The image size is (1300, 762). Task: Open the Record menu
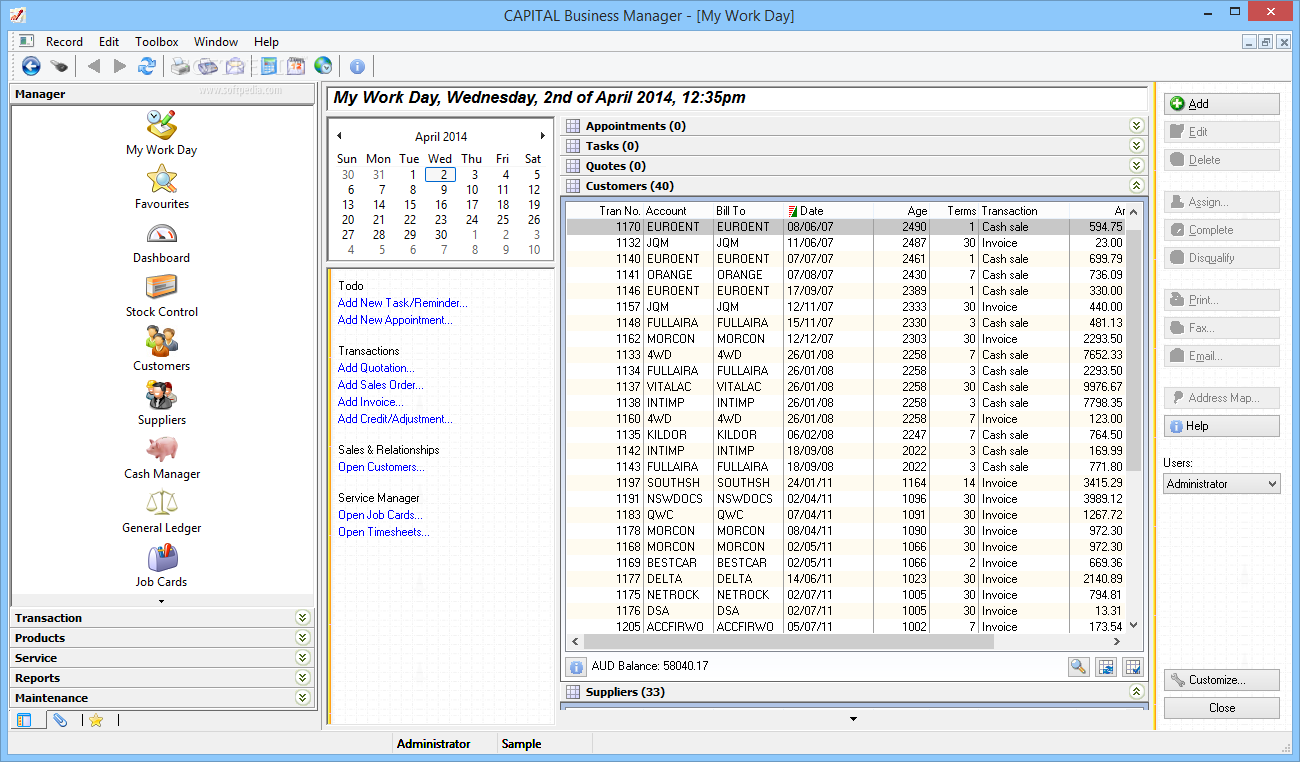click(64, 42)
